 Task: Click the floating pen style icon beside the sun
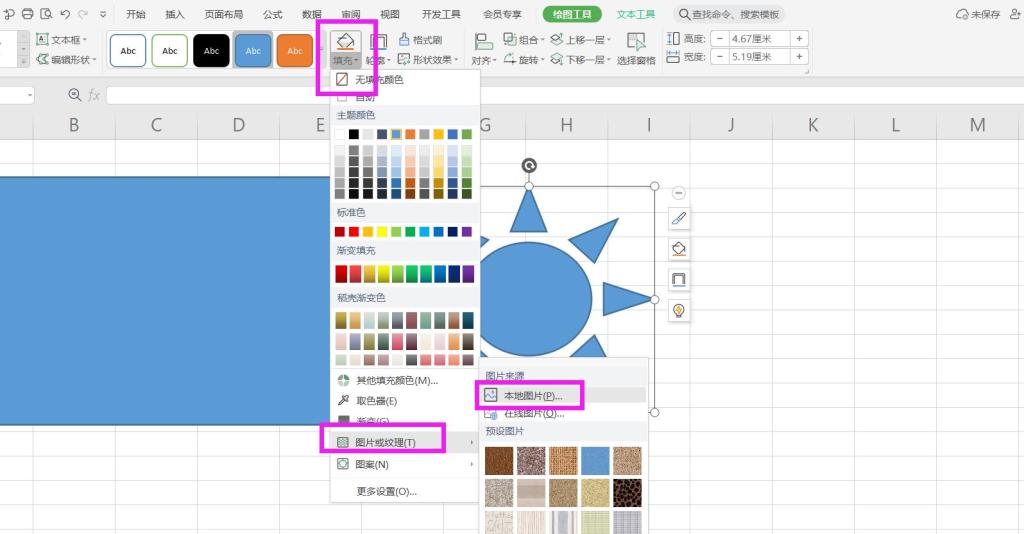coord(679,218)
